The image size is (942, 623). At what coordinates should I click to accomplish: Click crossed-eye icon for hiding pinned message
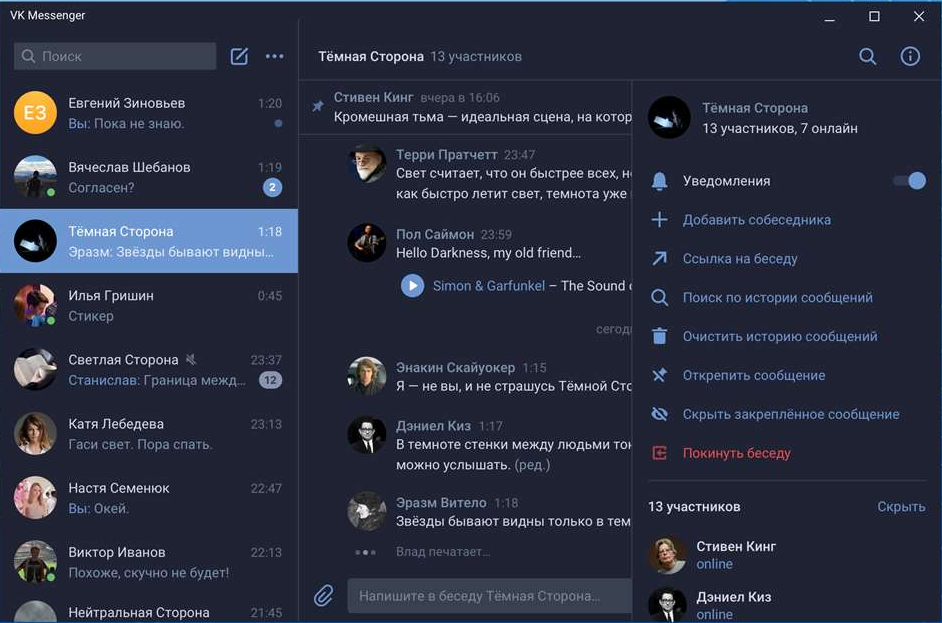tap(660, 414)
